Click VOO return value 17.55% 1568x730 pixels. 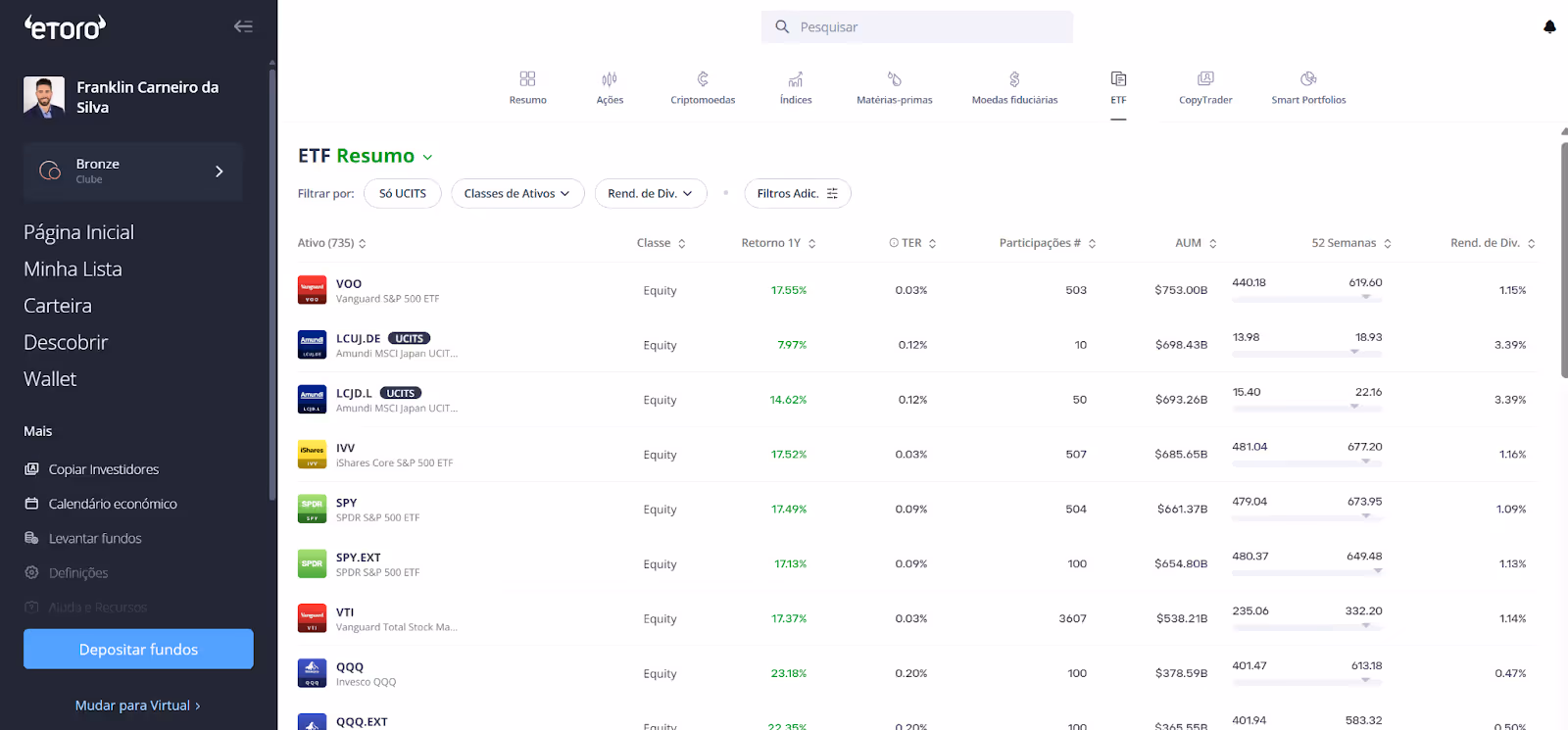pos(789,290)
